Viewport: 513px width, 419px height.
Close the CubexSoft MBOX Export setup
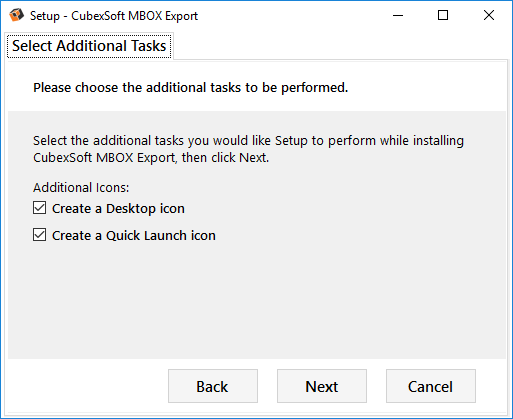click(489, 15)
